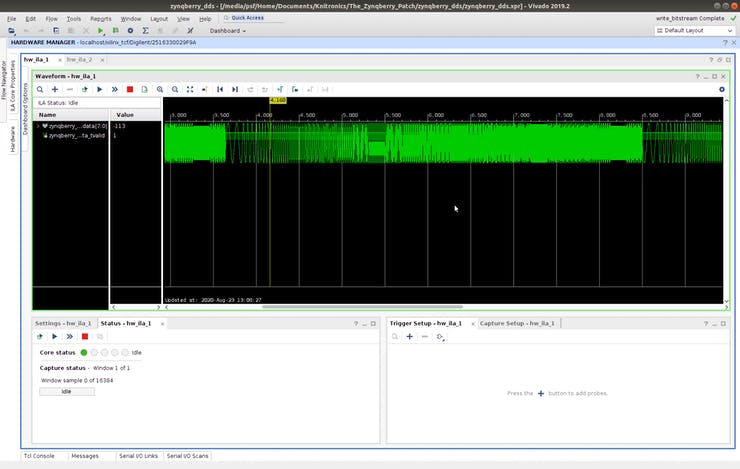Open the Serial I/O Links tab
740x469 pixels.
tap(137, 456)
